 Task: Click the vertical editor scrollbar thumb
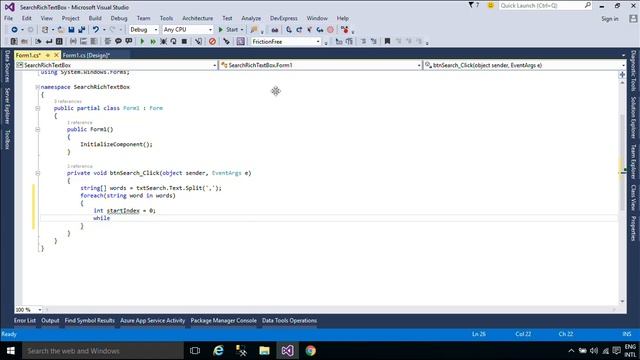click(622, 162)
